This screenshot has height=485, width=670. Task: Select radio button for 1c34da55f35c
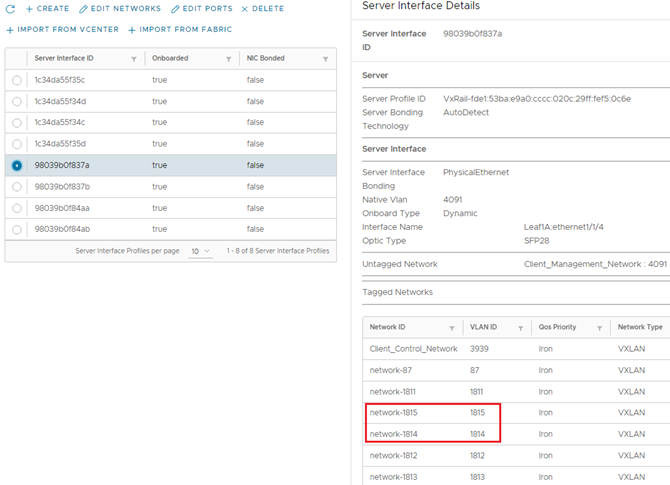click(17, 80)
